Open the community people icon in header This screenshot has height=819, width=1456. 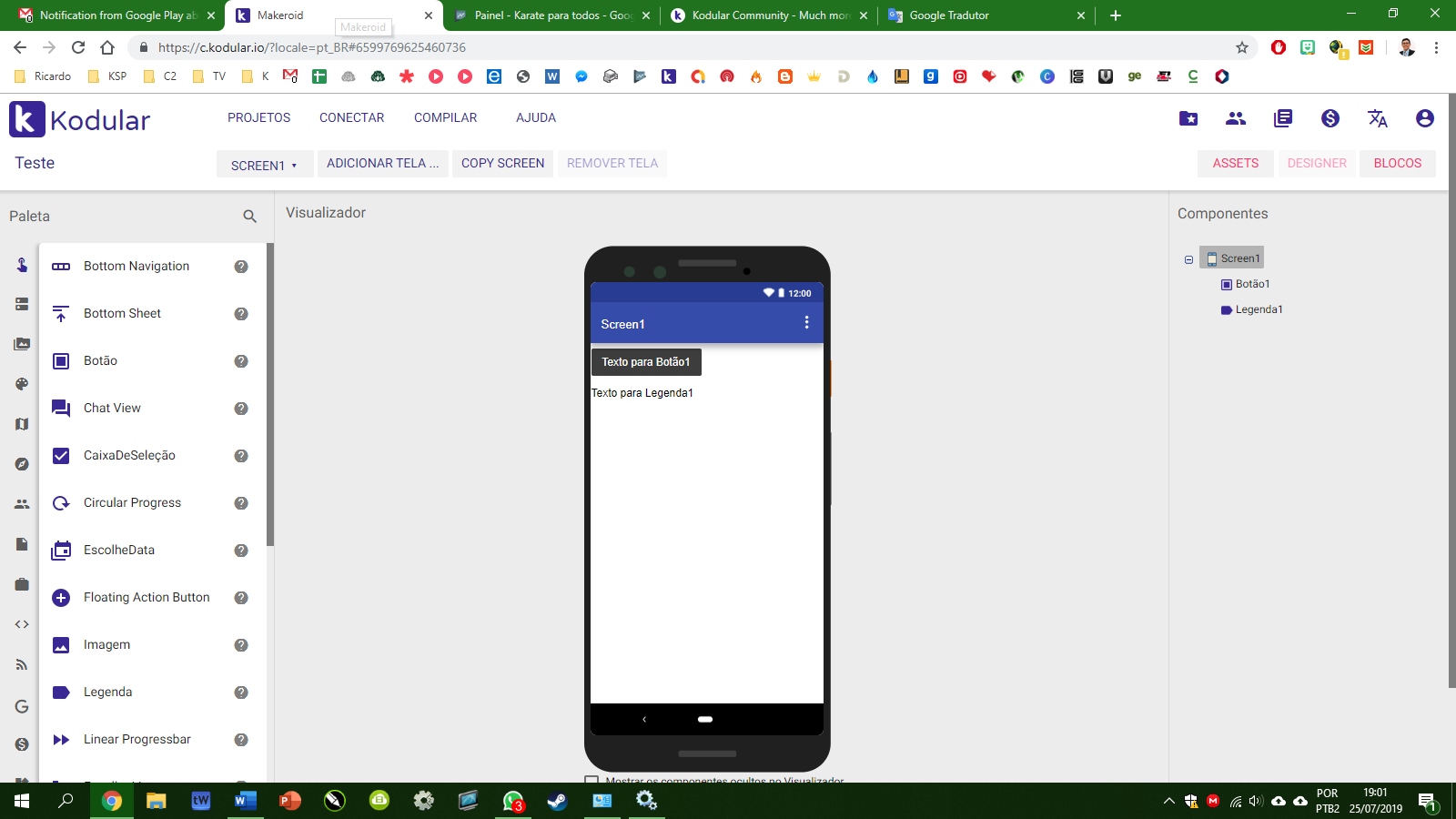[x=1236, y=118]
